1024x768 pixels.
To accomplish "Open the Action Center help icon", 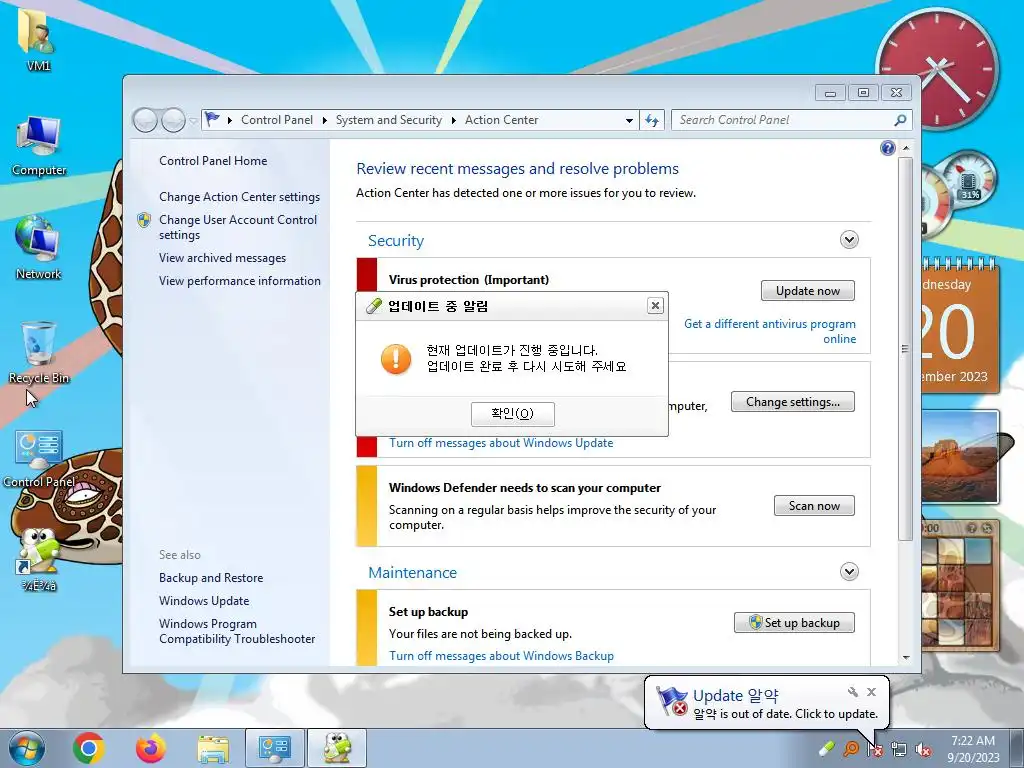I will [888, 148].
